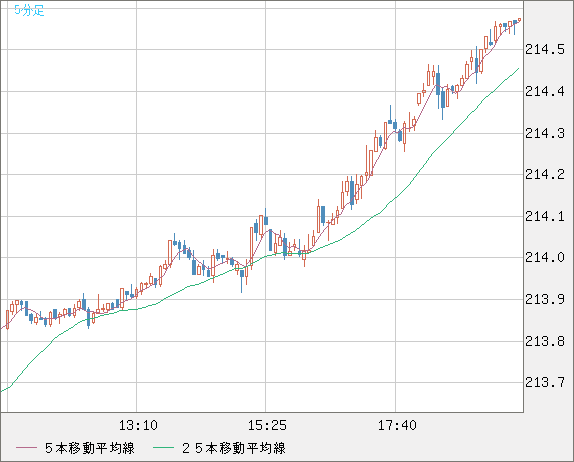Click the 214.5 price axis label
The image size is (574, 462).
(x=545, y=49)
